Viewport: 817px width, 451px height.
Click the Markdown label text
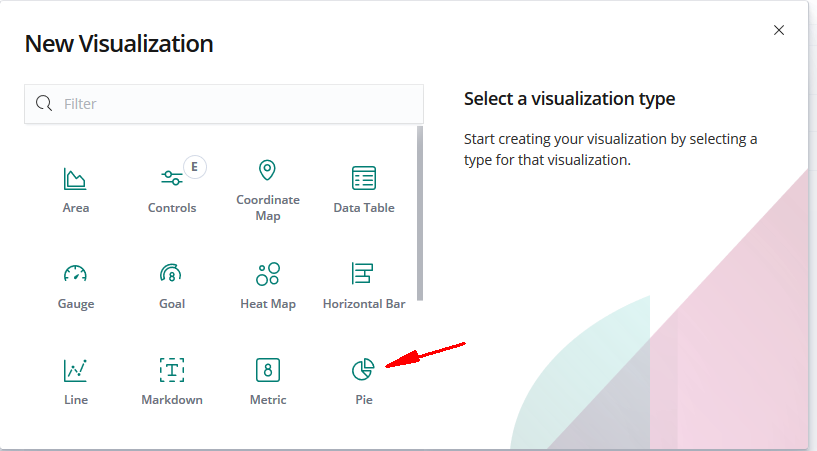[x=172, y=399]
